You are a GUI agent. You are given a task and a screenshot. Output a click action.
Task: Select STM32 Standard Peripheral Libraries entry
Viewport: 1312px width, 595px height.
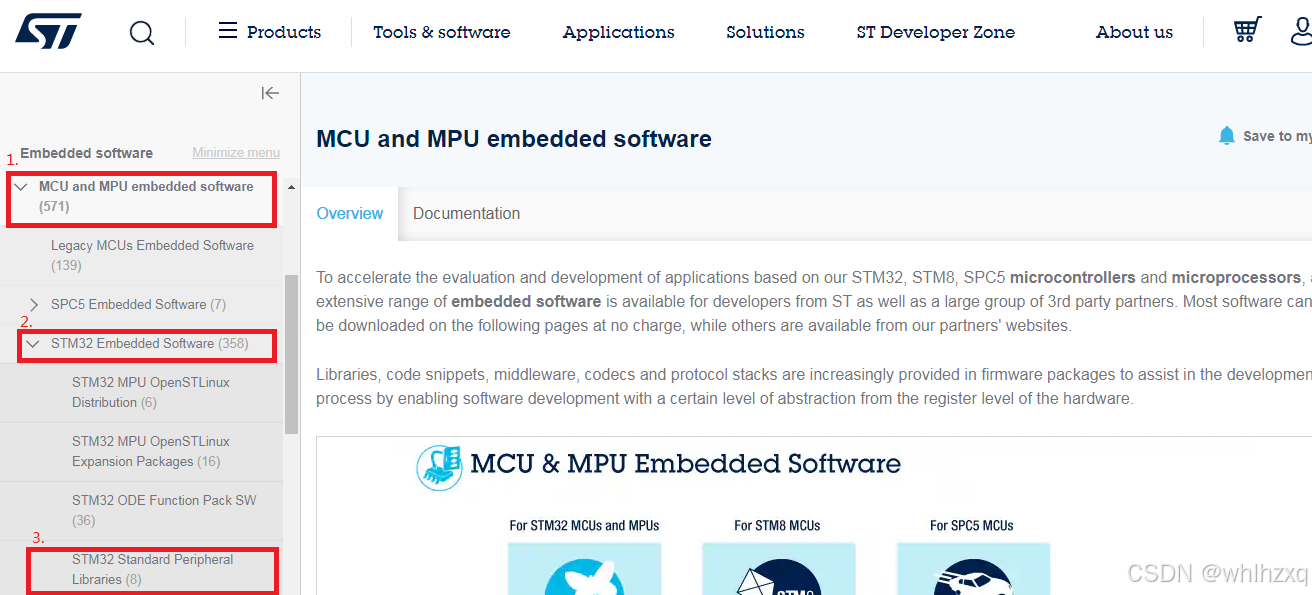[x=152, y=569]
